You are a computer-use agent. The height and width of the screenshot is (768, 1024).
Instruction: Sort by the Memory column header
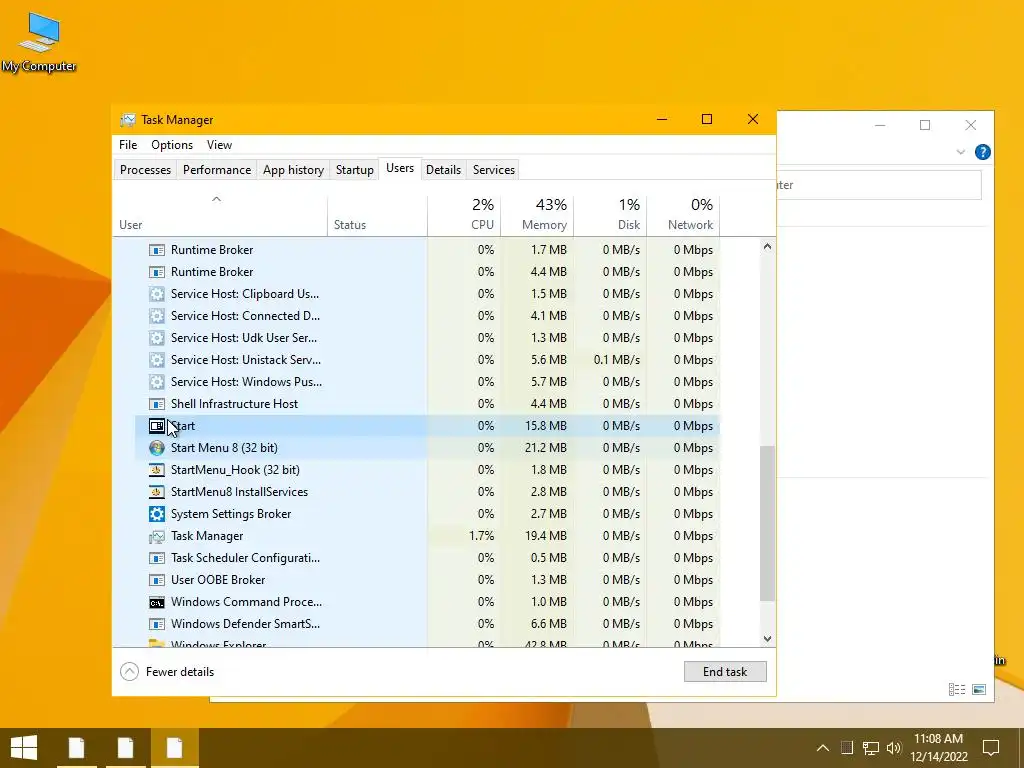[x=537, y=216]
